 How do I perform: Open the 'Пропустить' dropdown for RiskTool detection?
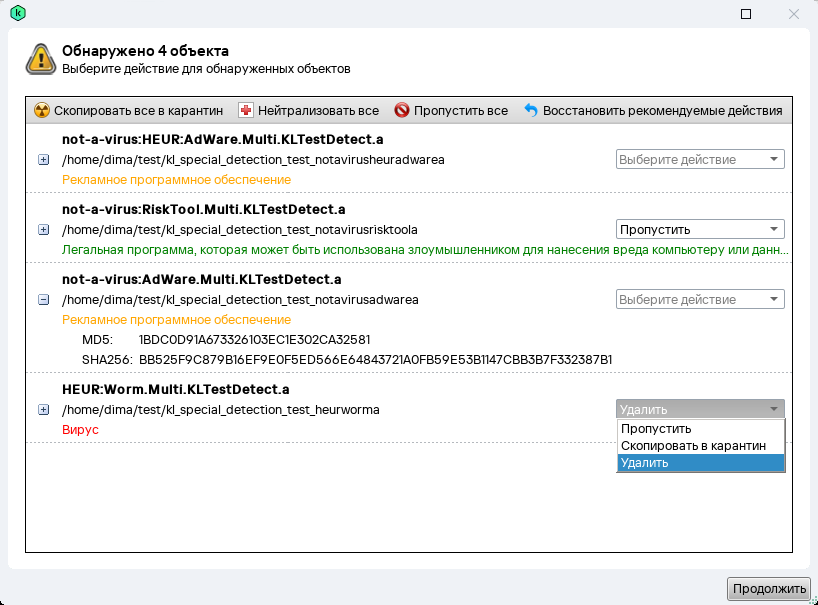coord(699,229)
